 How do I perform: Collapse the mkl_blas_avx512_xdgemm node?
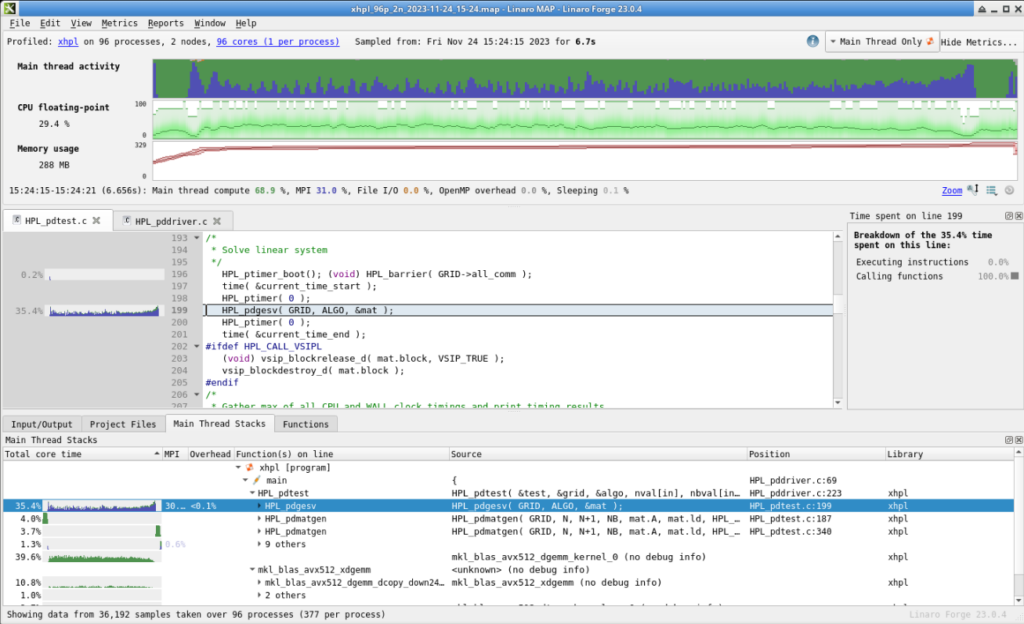click(x=252, y=570)
